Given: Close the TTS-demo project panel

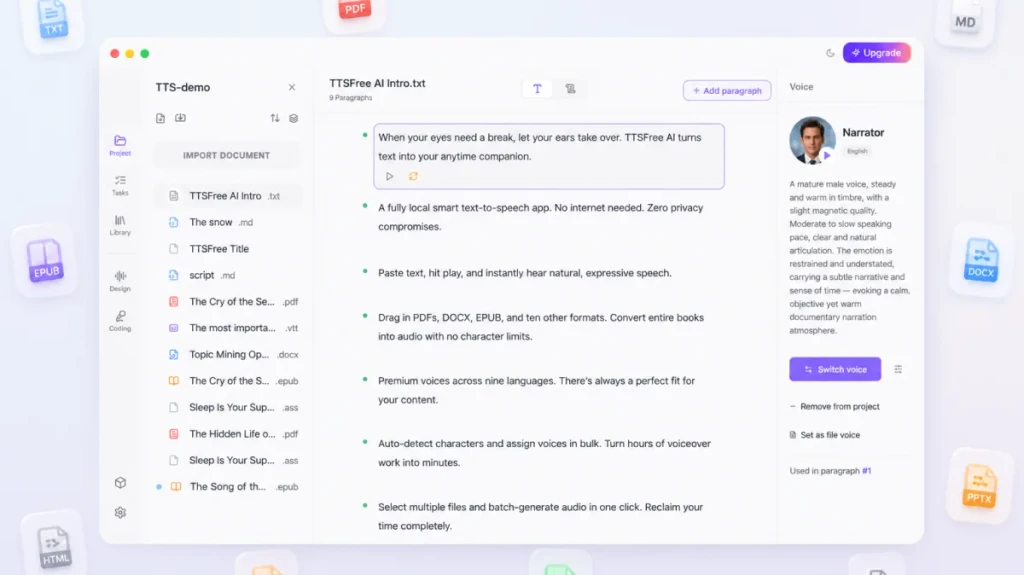Looking at the screenshot, I should point(292,88).
